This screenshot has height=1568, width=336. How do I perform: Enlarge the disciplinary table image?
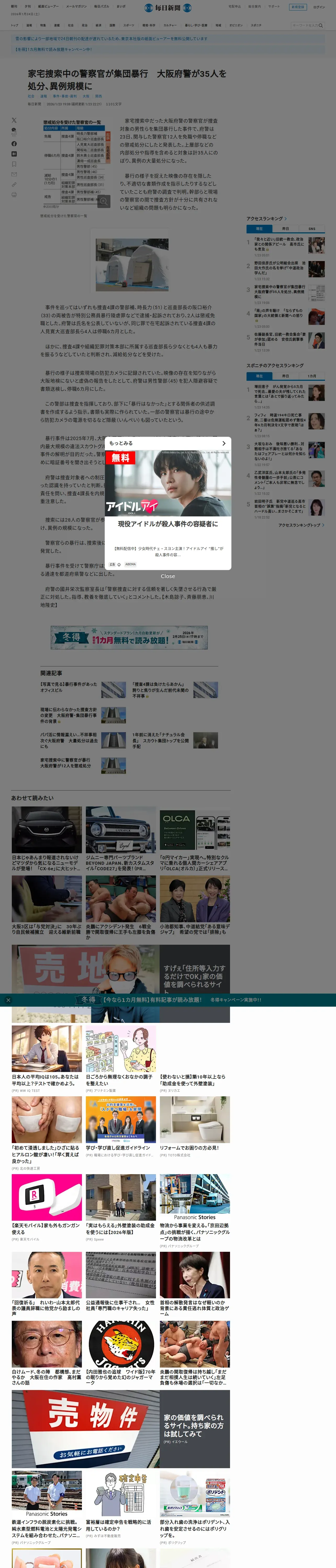104,201
